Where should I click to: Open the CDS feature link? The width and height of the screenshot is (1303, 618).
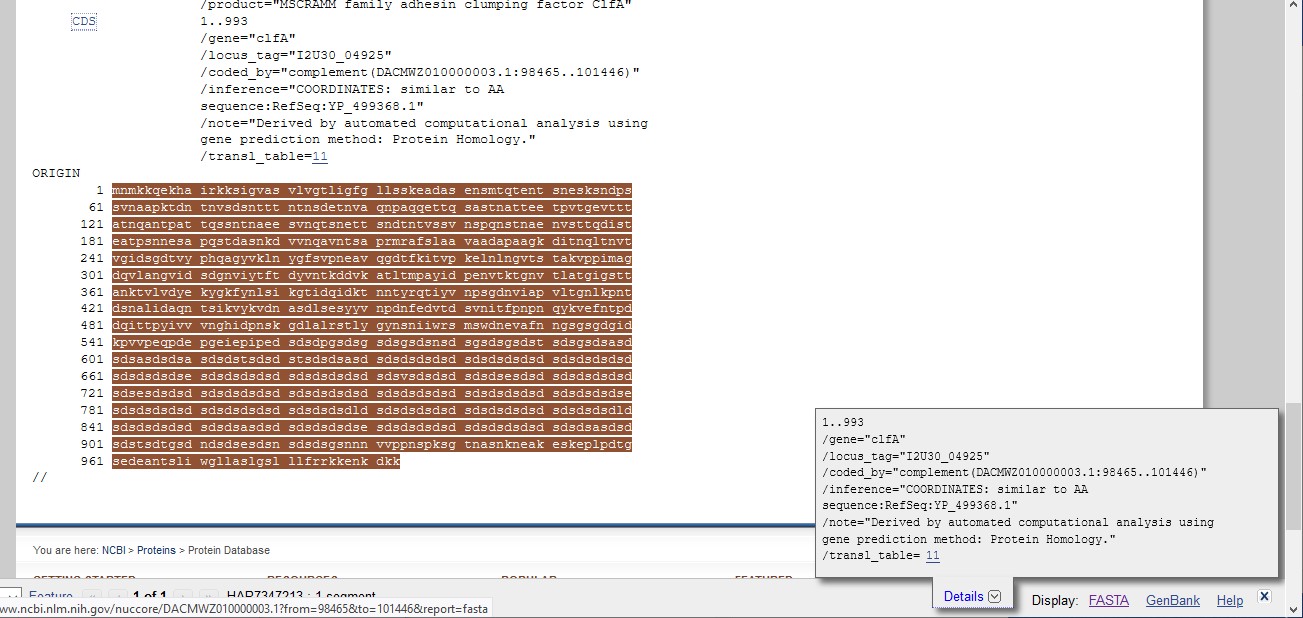coord(84,22)
